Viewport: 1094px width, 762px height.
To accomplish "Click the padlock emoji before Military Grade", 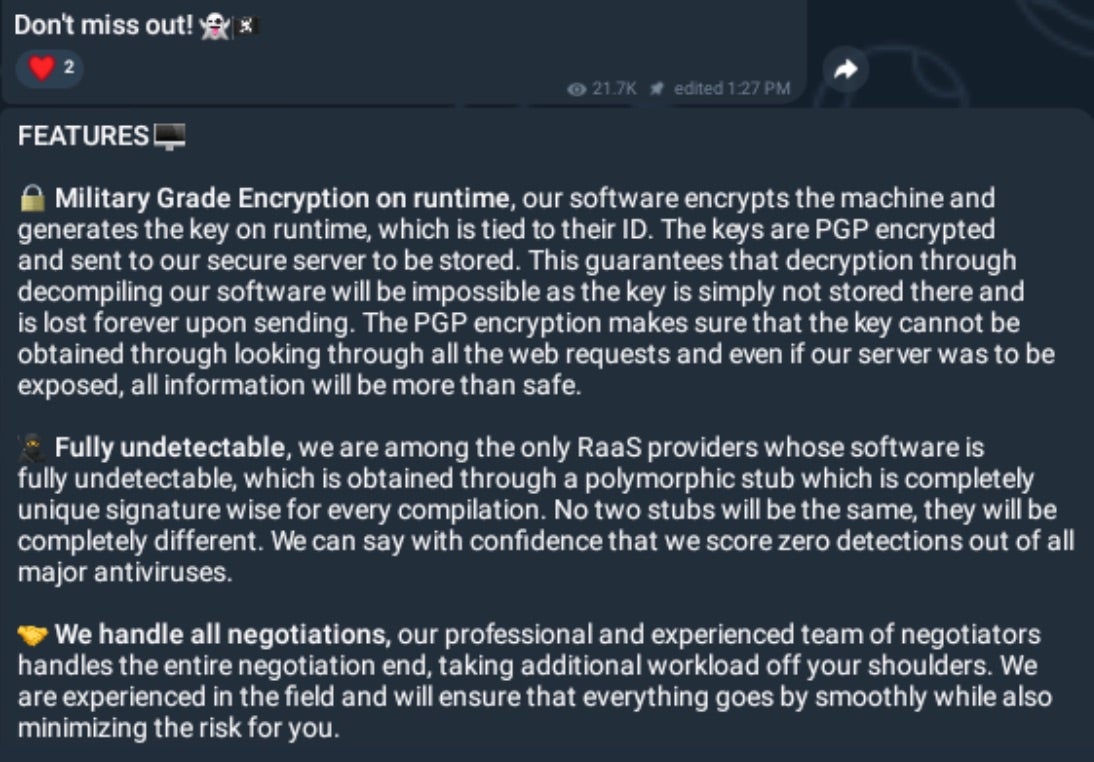I will pos(32,199).
